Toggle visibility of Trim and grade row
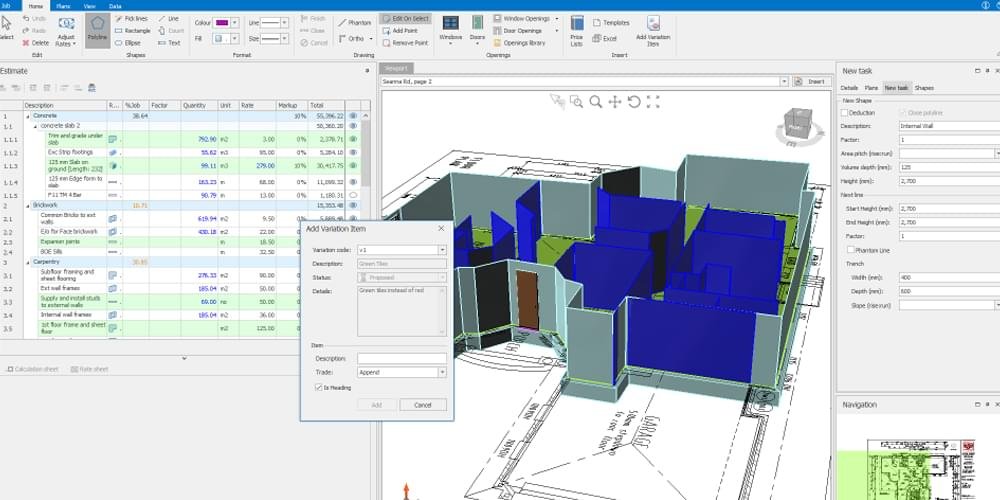The height and width of the screenshot is (500, 1000). coord(353,138)
